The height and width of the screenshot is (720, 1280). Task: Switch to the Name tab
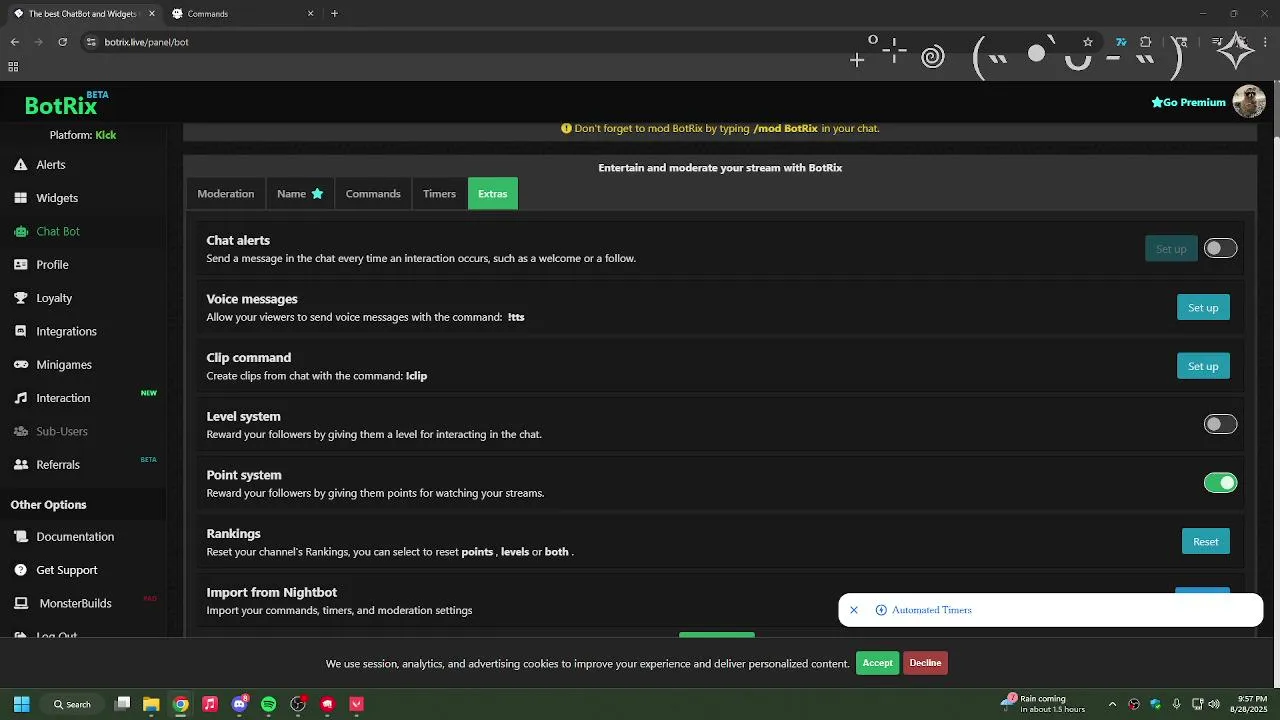tap(300, 194)
